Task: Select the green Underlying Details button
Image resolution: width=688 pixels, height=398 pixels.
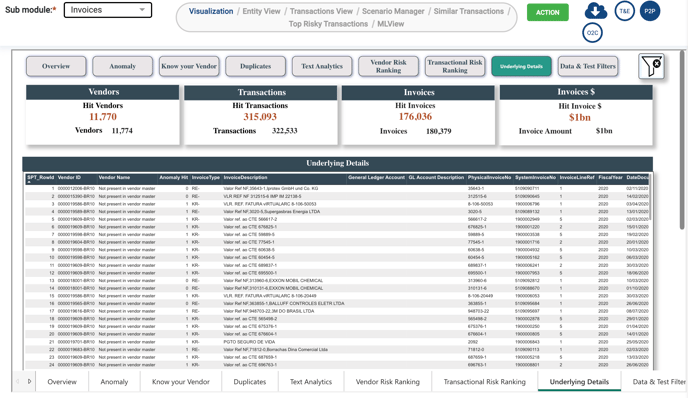Action: click(x=521, y=66)
